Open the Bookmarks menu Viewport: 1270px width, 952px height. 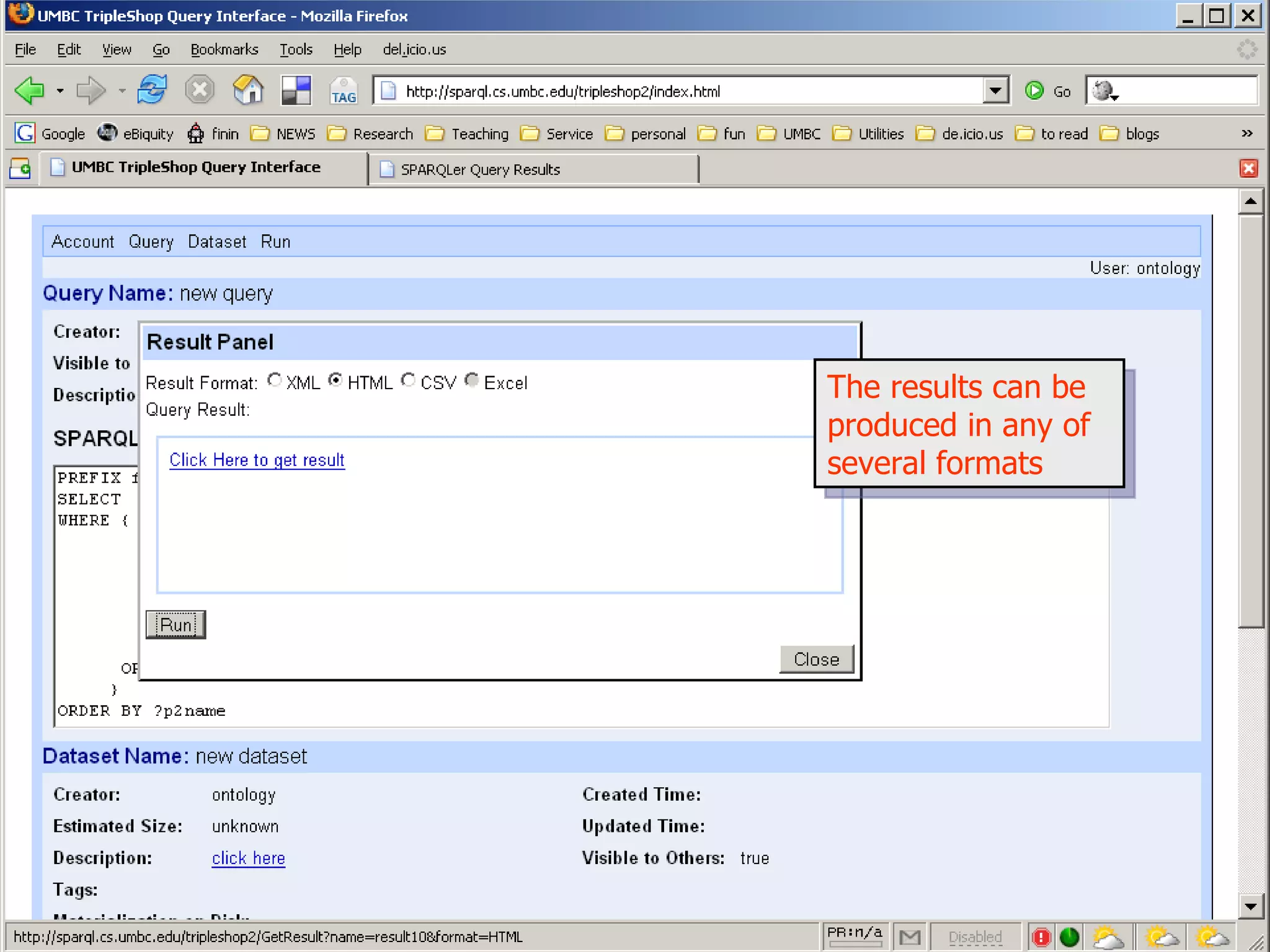(x=224, y=50)
